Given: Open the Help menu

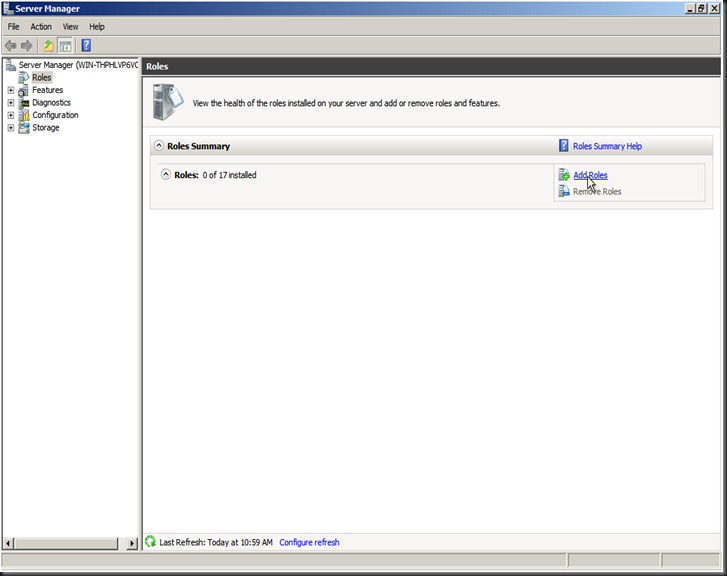Looking at the screenshot, I should (x=97, y=27).
